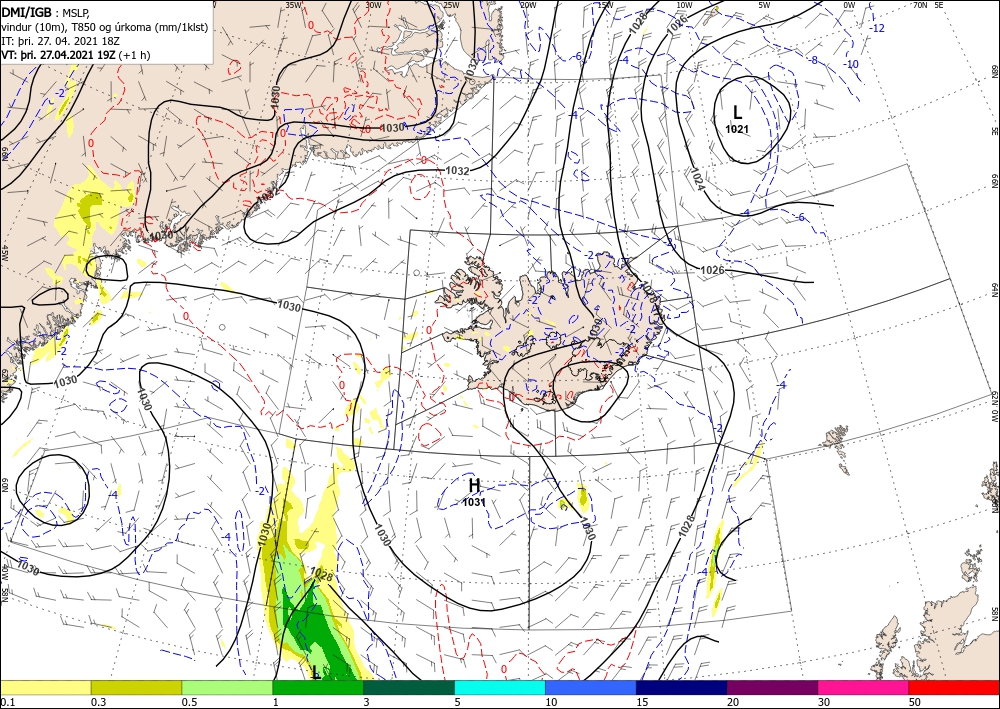Click the "L" low-pressure marker above 1021
This screenshot has height=709, width=1000.
[737, 113]
